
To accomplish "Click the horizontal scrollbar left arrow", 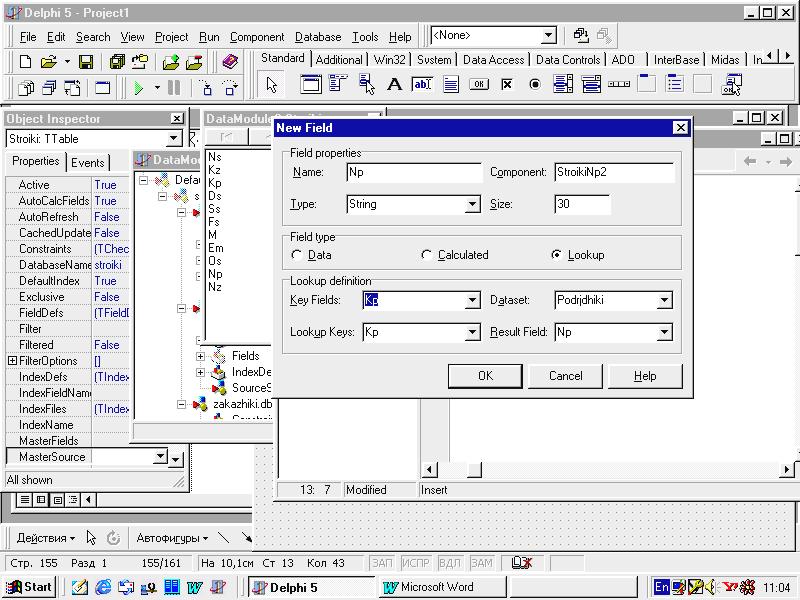I will pos(429,470).
